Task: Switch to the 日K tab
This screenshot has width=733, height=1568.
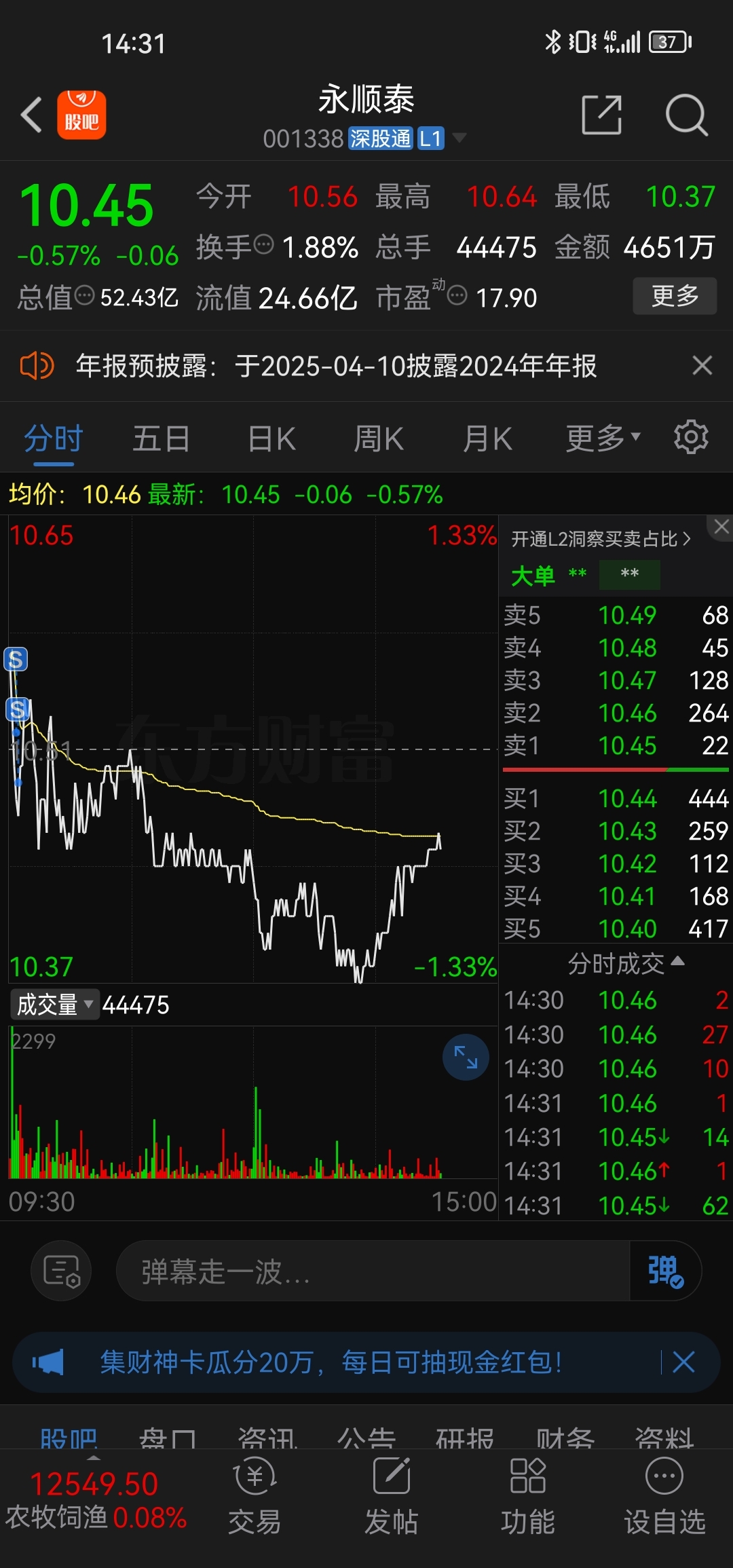Action: coord(271,438)
